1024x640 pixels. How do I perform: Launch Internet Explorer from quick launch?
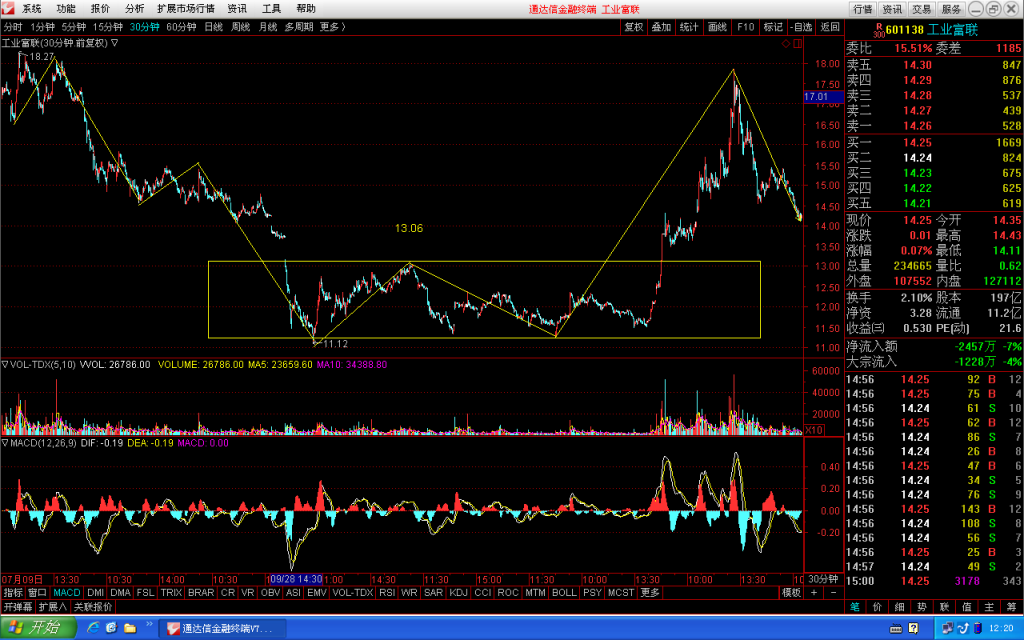pos(93,628)
